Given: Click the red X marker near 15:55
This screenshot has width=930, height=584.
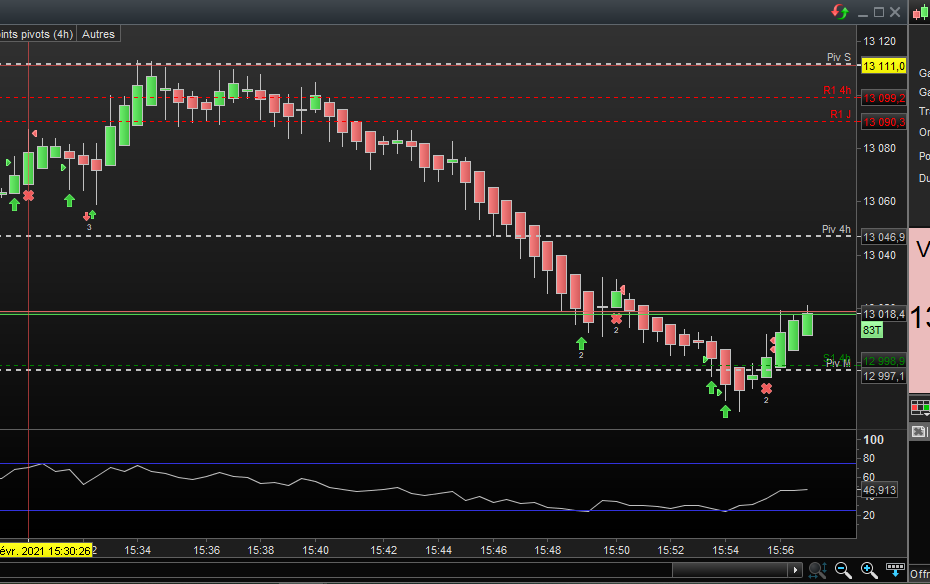Looking at the screenshot, I should [x=766, y=389].
